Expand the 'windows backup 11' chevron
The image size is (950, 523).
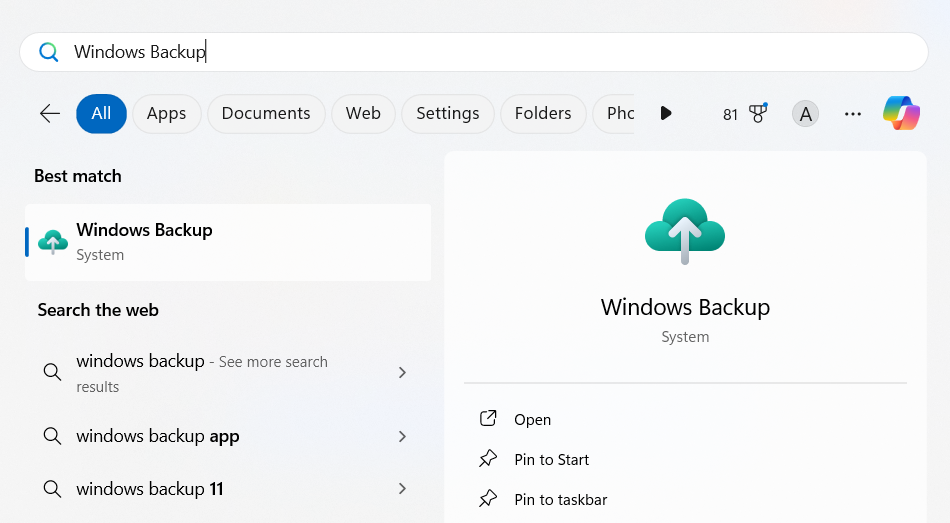[x=402, y=488]
